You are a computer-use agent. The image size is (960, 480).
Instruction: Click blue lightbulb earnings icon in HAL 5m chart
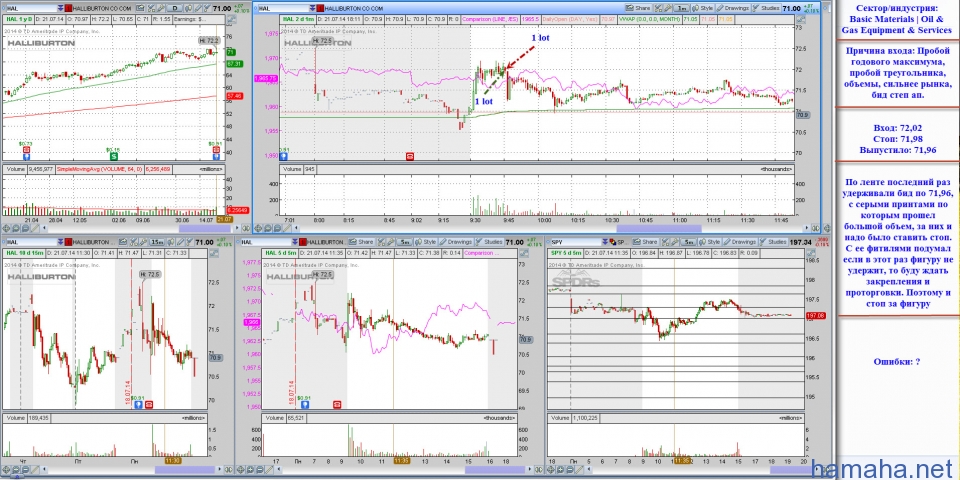[305, 405]
